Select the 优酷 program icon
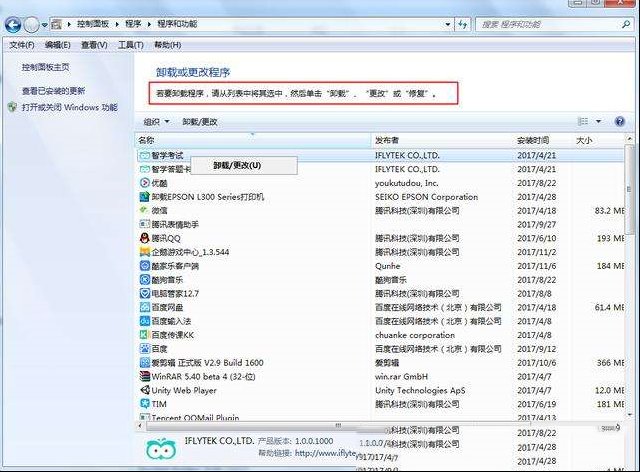 coord(145,183)
